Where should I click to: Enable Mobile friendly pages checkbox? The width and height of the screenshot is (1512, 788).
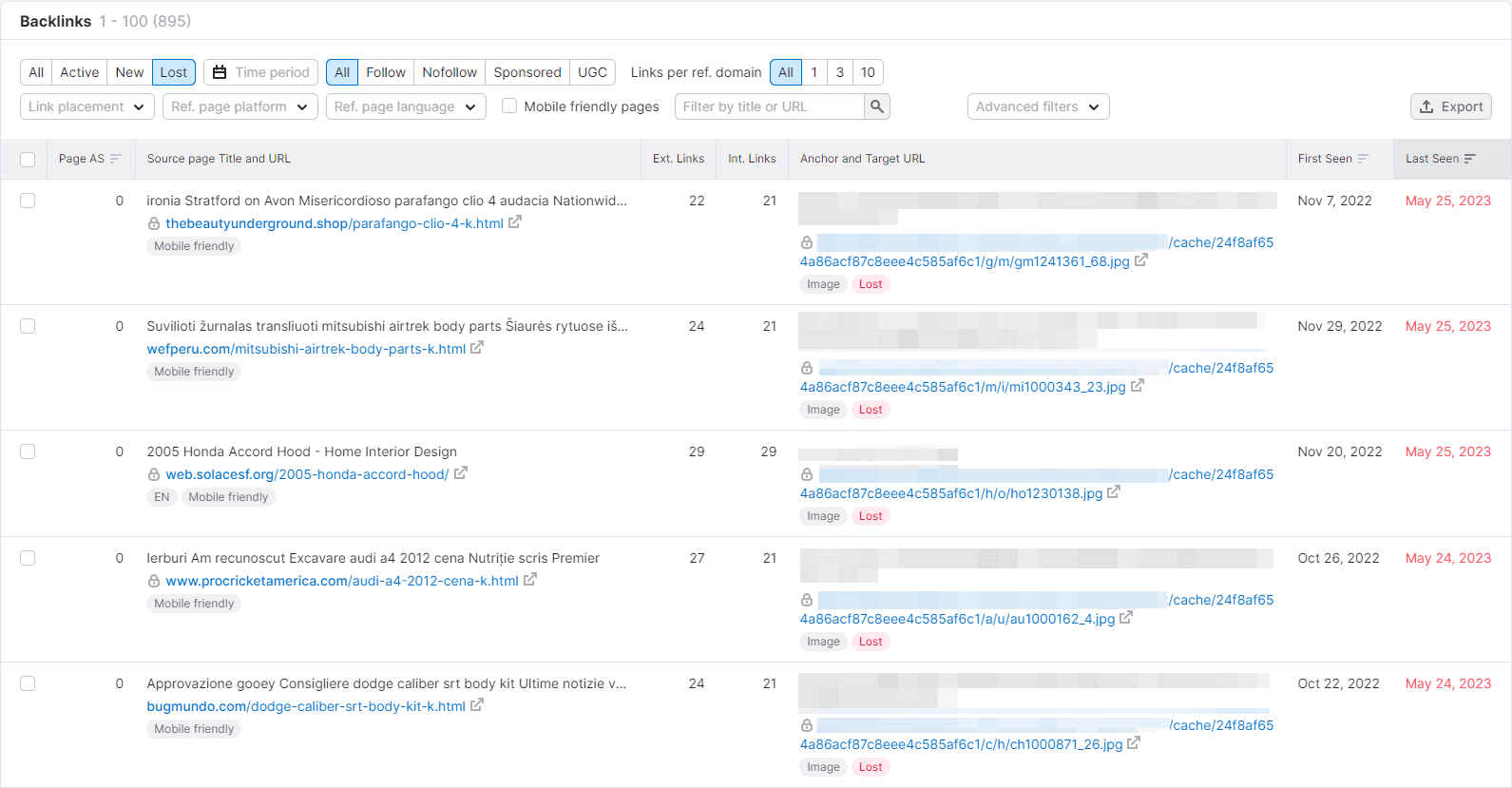509,106
